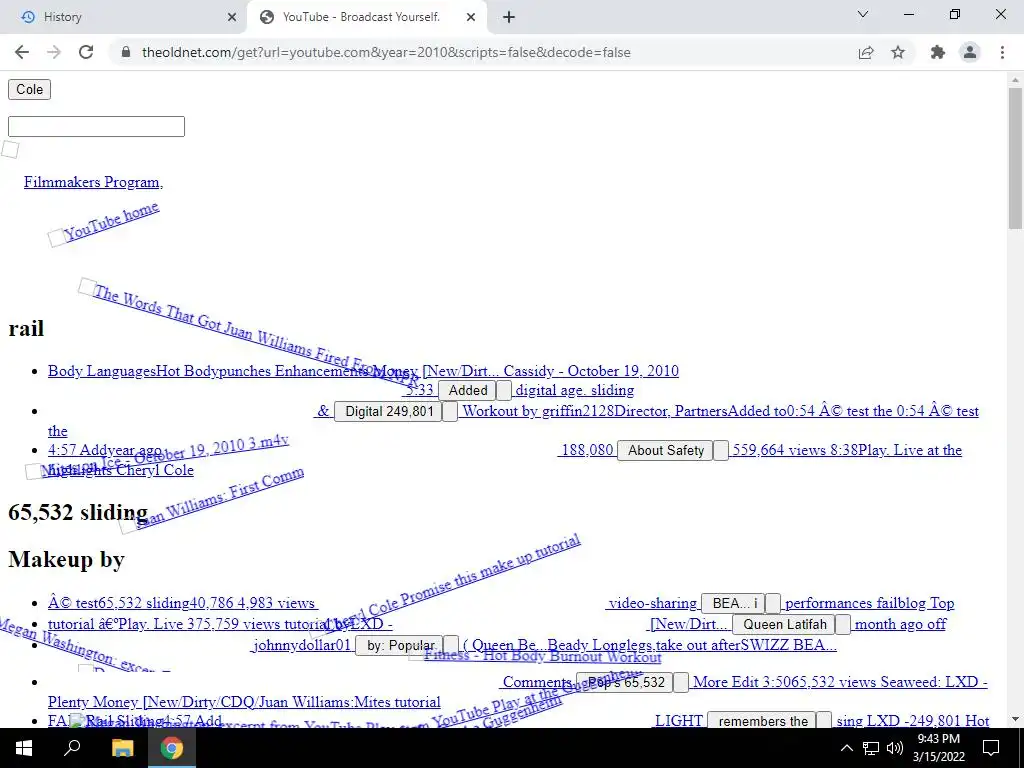Screen dimensions: 1024x768
Task: View site security lock info
Action: tap(126, 52)
